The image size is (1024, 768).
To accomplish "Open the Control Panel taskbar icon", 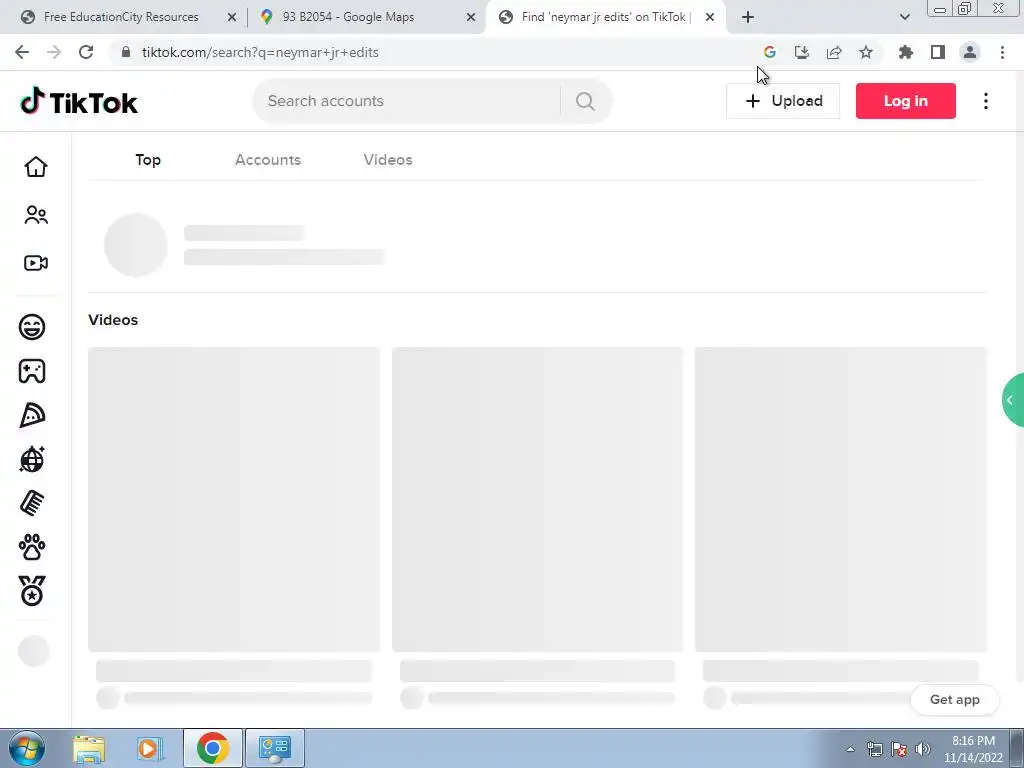I will click(275, 748).
